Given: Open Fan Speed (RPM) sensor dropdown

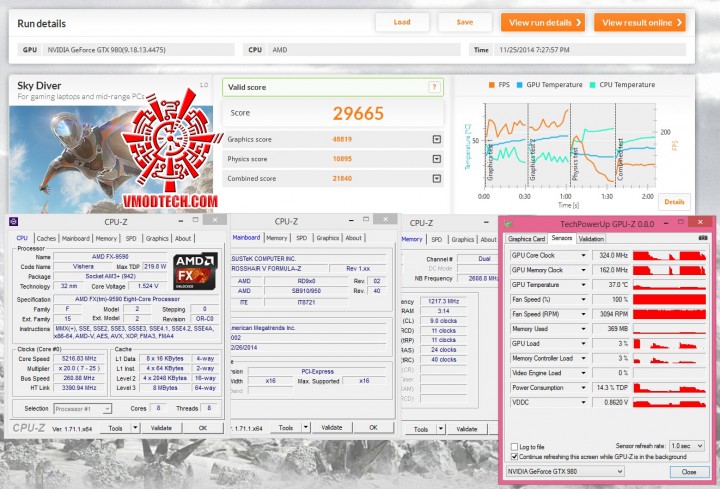Looking at the screenshot, I should [584, 314].
